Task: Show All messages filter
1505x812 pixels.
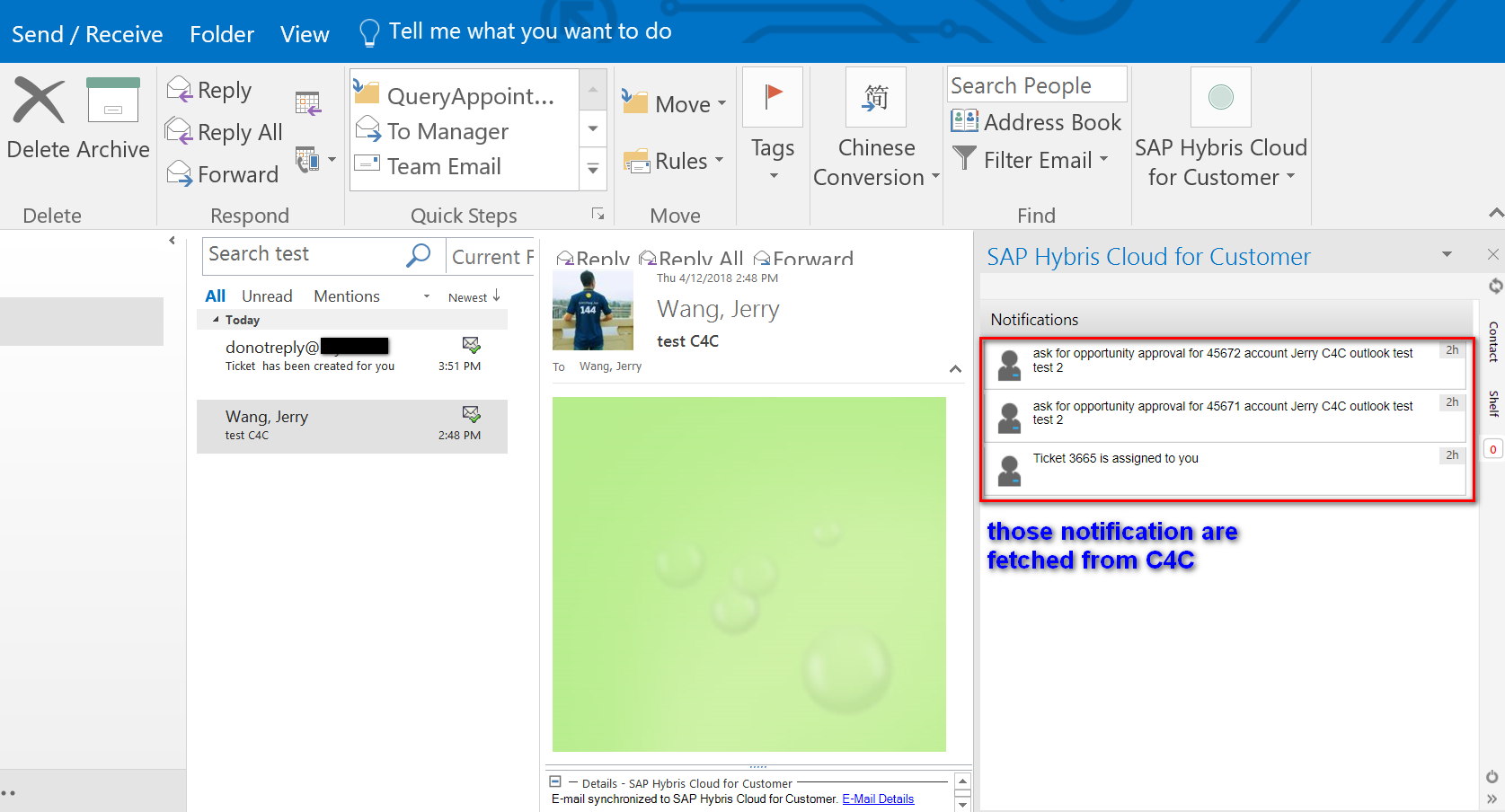Action: click(215, 296)
